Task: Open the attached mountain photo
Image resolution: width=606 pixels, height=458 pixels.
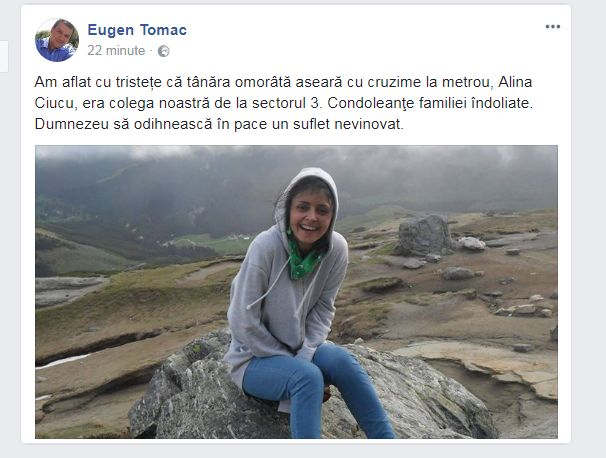Action: (296, 292)
